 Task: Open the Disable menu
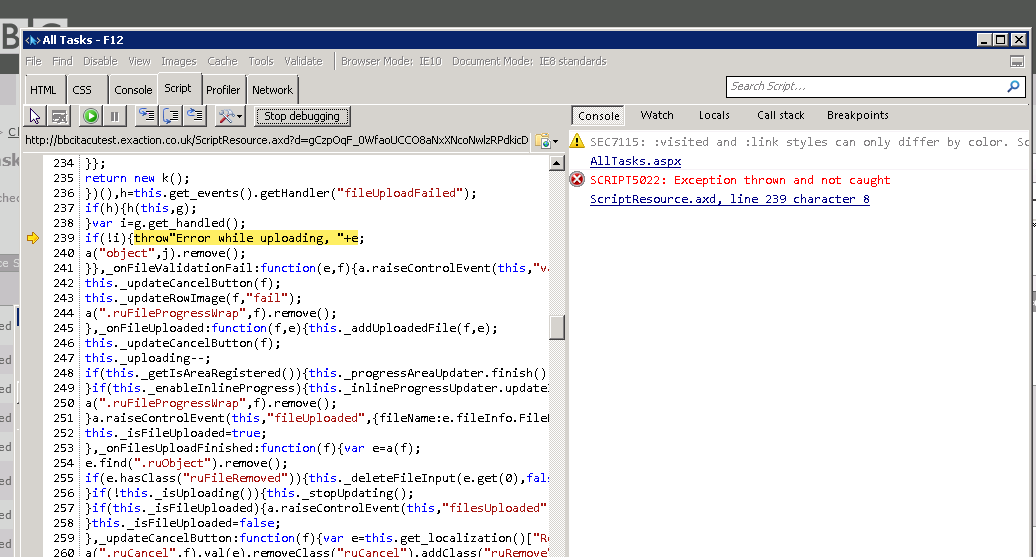pos(100,61)
